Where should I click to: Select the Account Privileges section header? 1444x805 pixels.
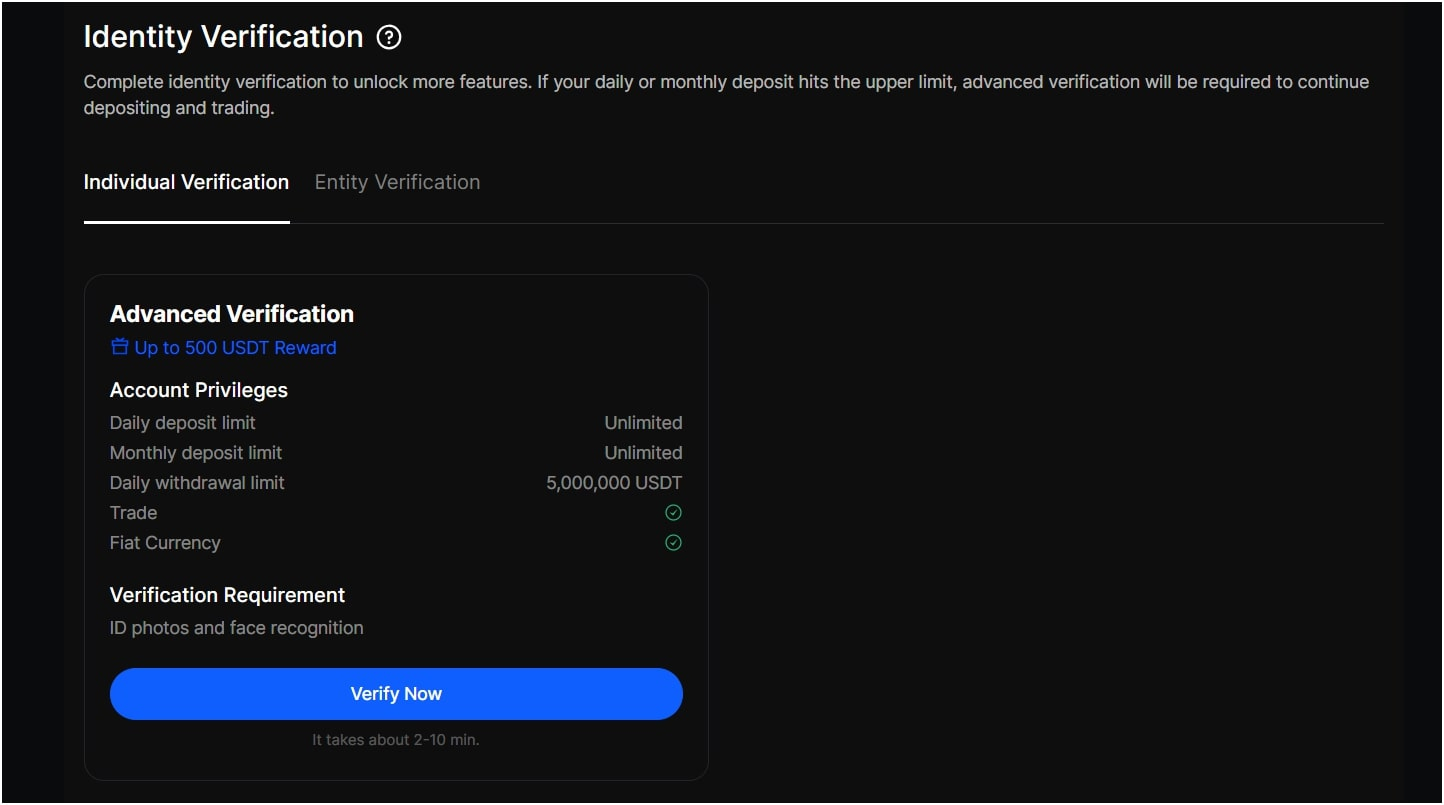pyautogui.click(x=199, y=390)
